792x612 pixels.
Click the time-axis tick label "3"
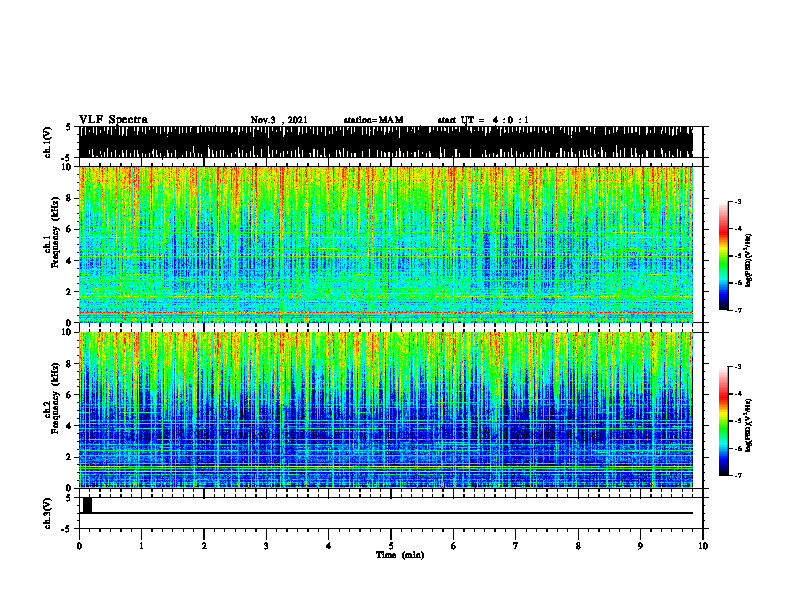(266, 546)
